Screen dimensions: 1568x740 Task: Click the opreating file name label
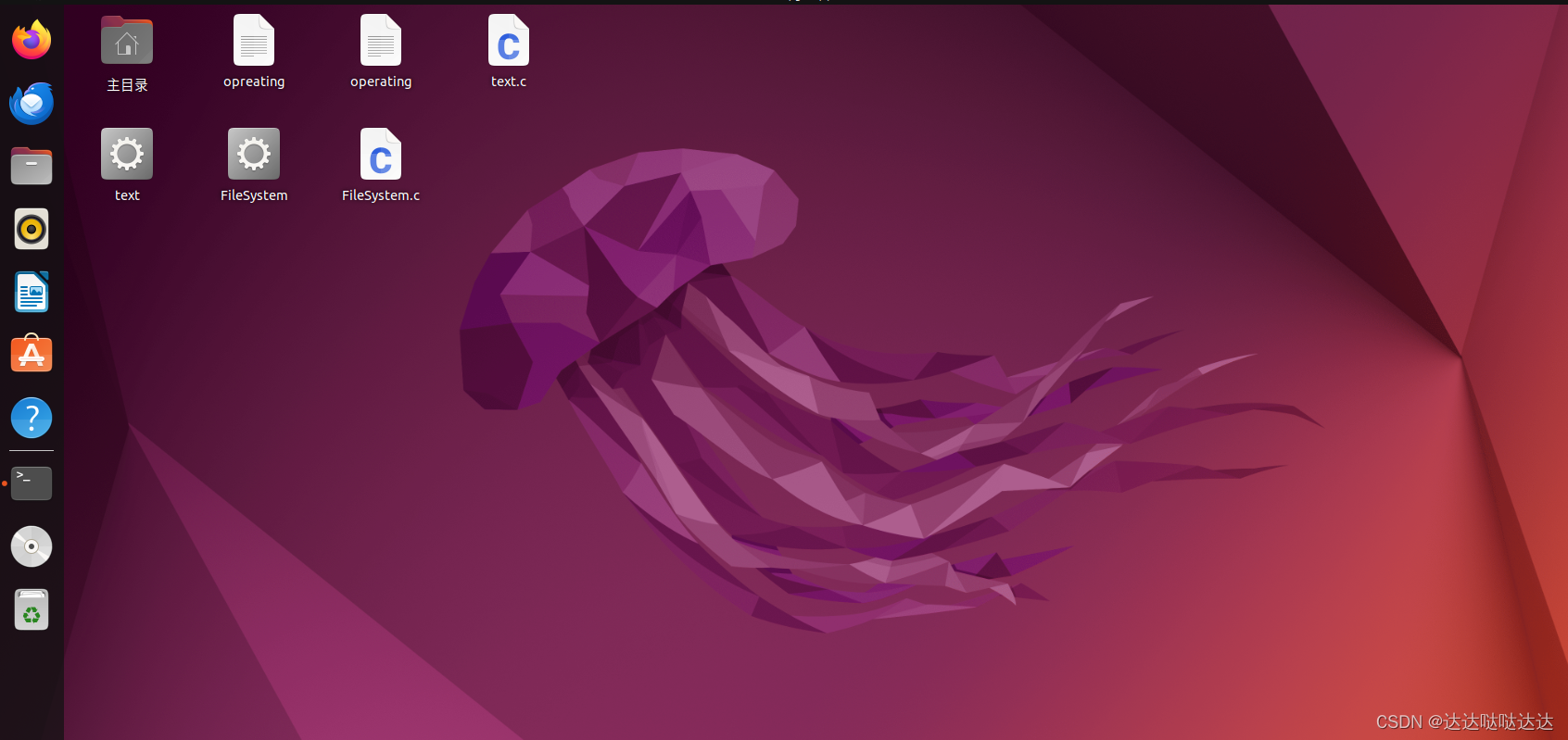point(254,82)
